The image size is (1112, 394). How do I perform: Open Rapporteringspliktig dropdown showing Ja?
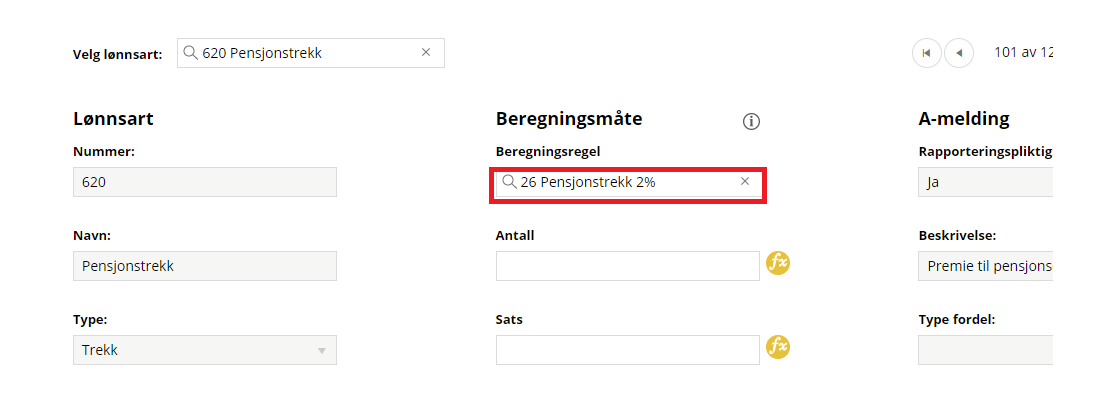(x=985, y=182)
